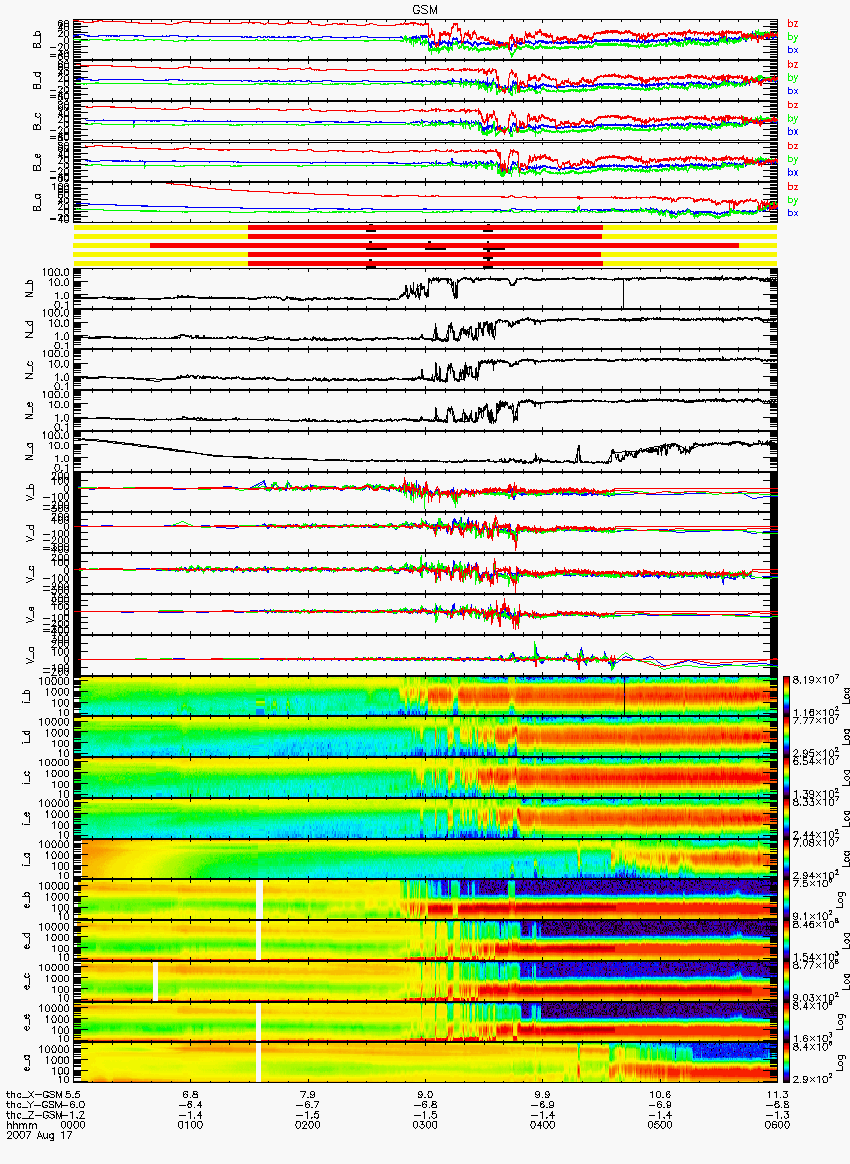Click the black vertical spike in N_b trace
The height and width of the screenshot is (1164, 850).
pos(624,292)
